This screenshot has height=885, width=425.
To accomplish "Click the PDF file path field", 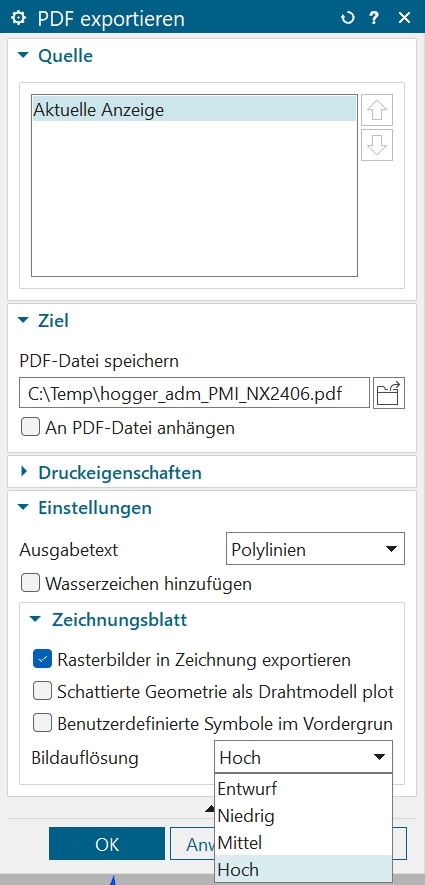I will click(194, 393).
